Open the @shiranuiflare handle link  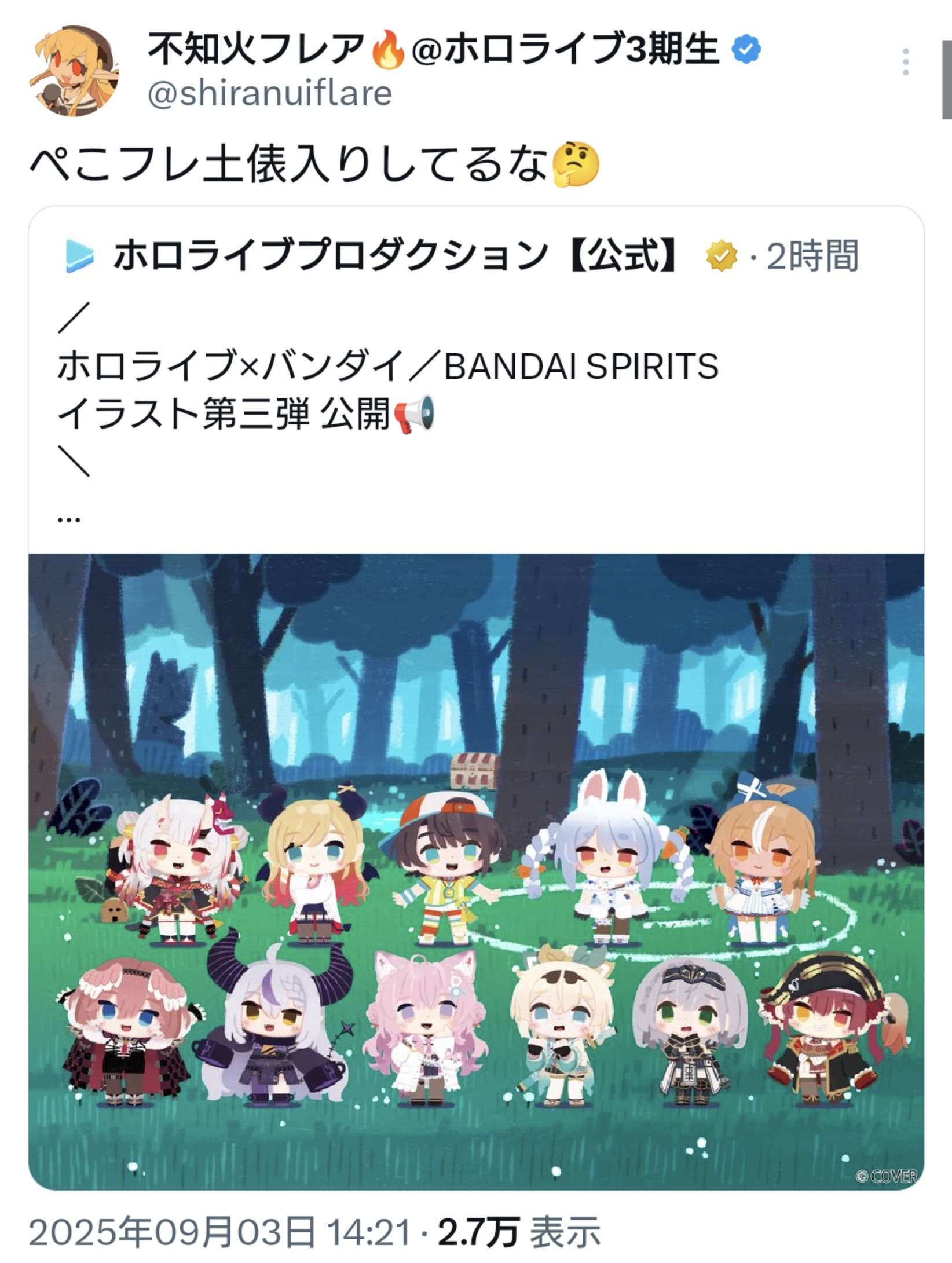coord(270,93)
